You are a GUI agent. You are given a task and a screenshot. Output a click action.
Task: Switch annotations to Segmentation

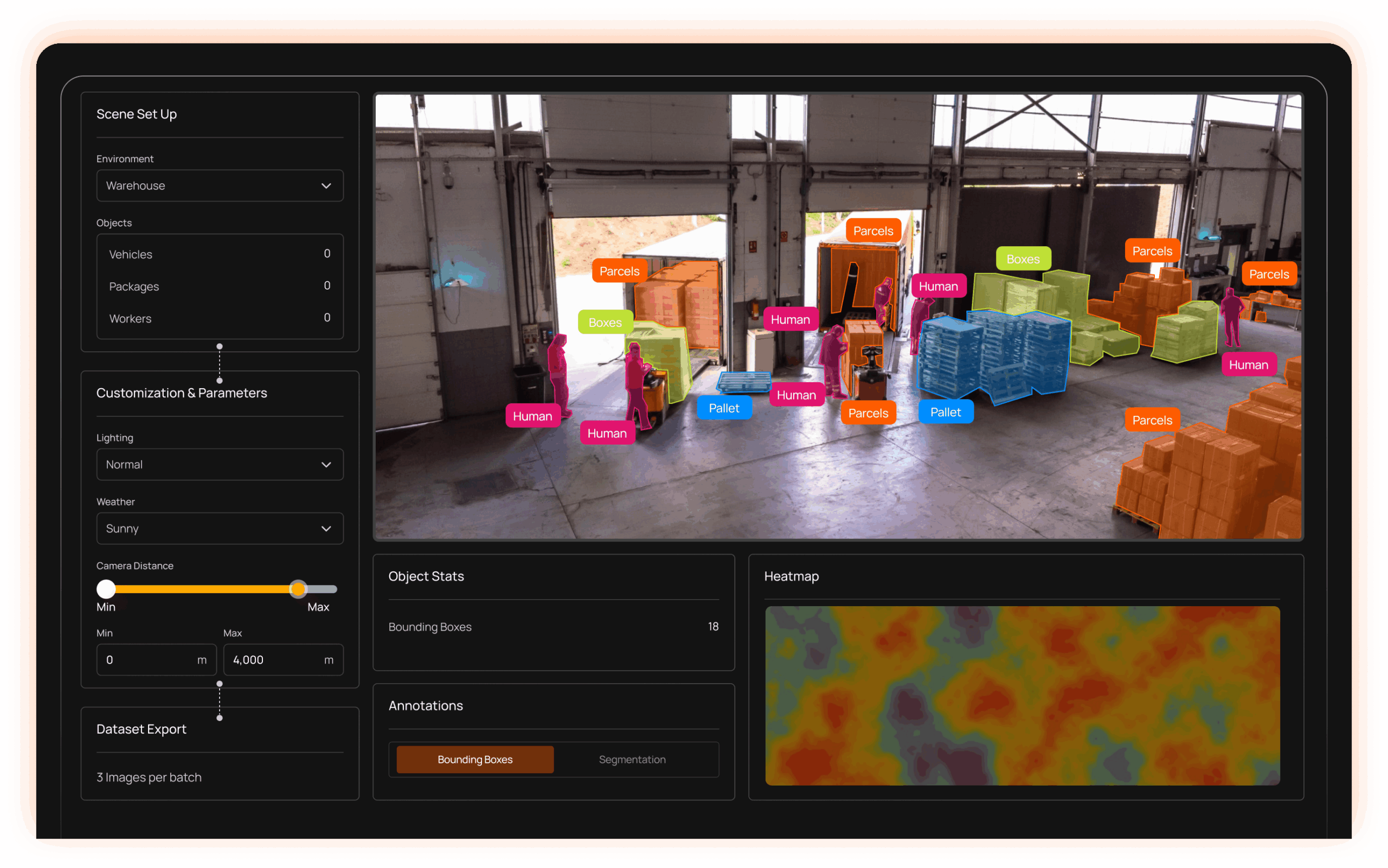pos(632,760)
